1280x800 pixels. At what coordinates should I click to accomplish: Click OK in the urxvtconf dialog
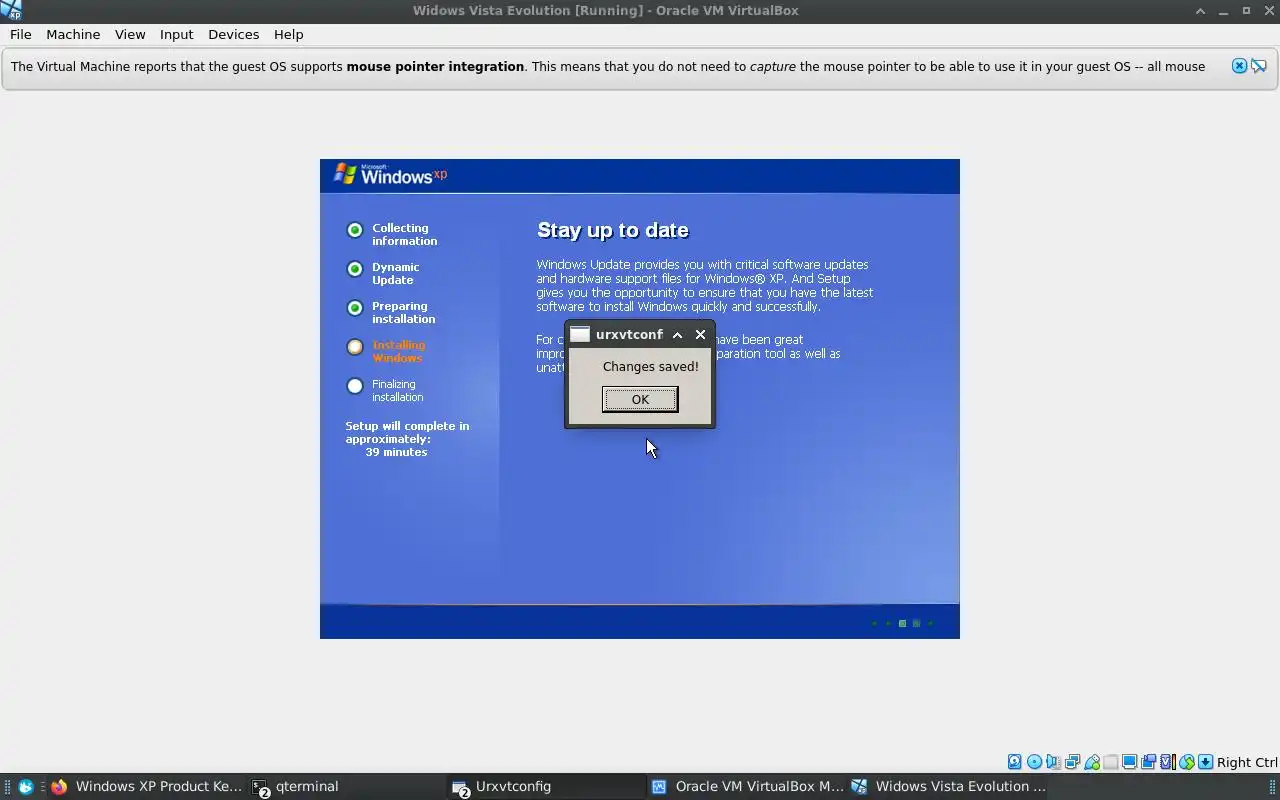[x=640, y=399]
